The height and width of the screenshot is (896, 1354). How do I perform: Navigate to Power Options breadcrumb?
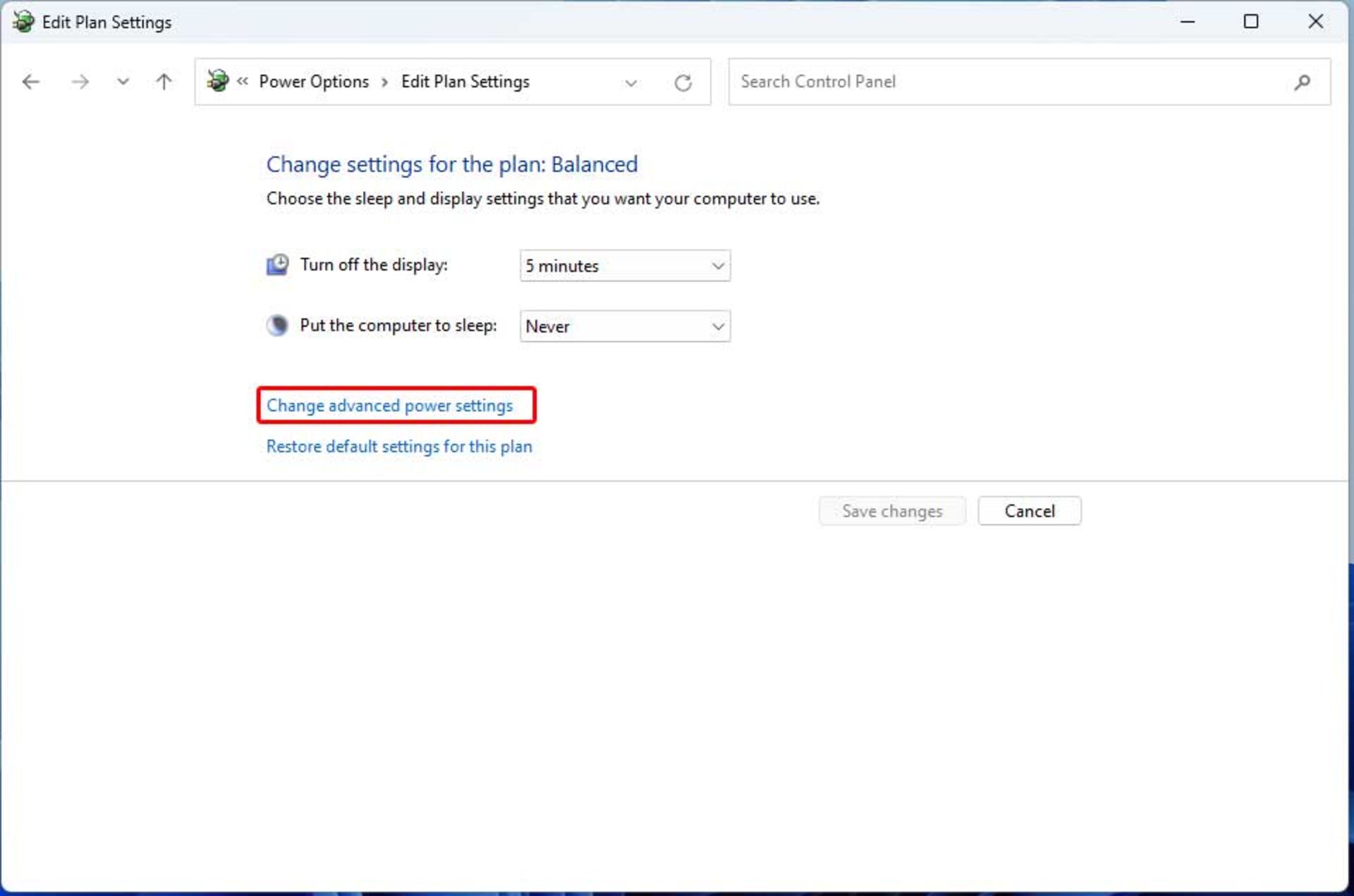click(x=314, y=82)
